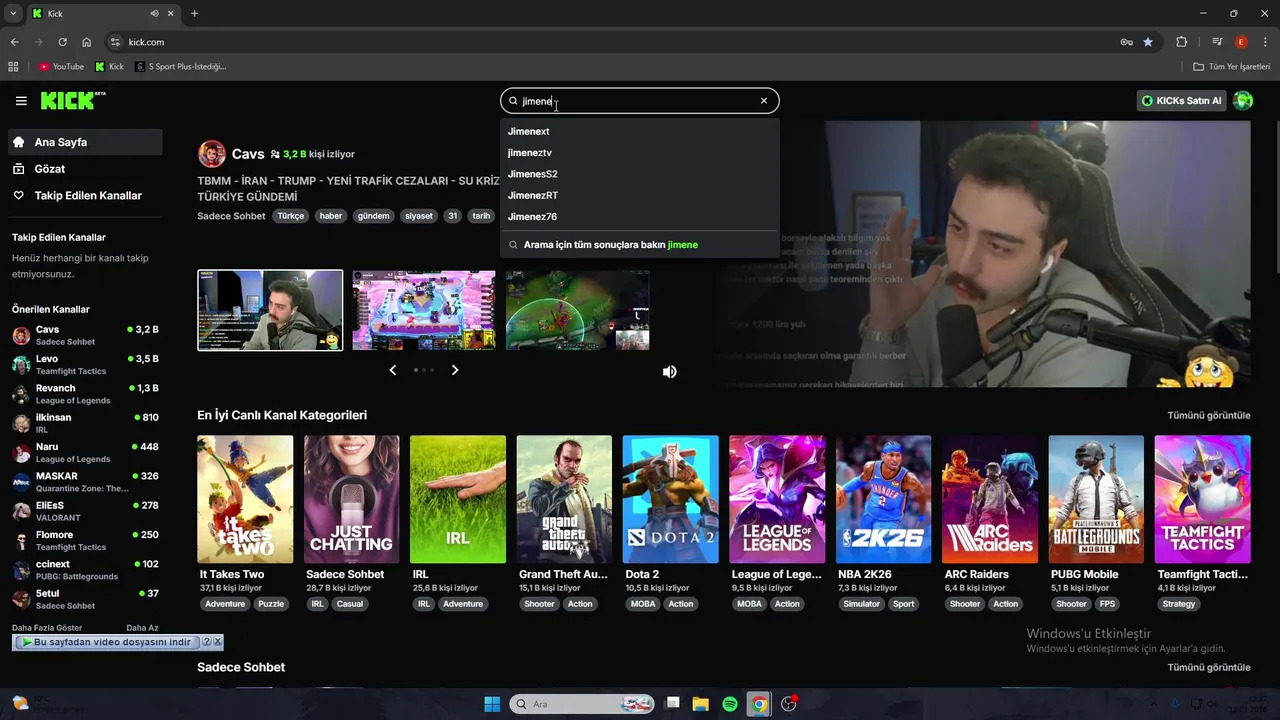1280x720 pixels.
Task: Click the KICK beta logo
Action: coord(73,101)
